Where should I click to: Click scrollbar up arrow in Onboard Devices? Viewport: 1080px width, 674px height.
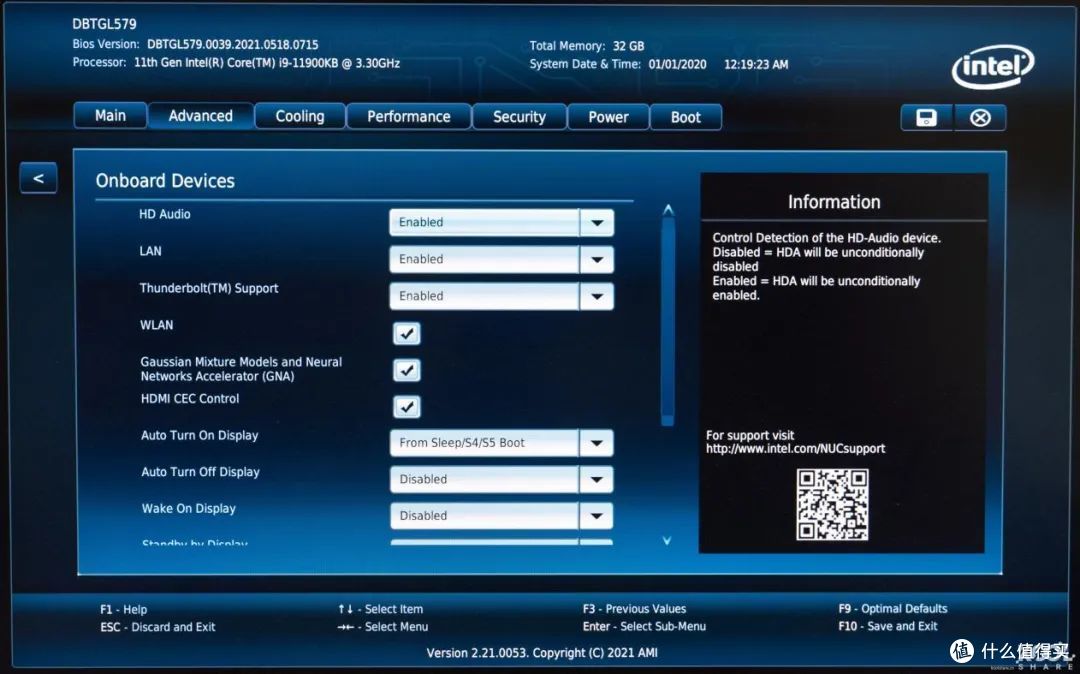click(x=667, y=209)
